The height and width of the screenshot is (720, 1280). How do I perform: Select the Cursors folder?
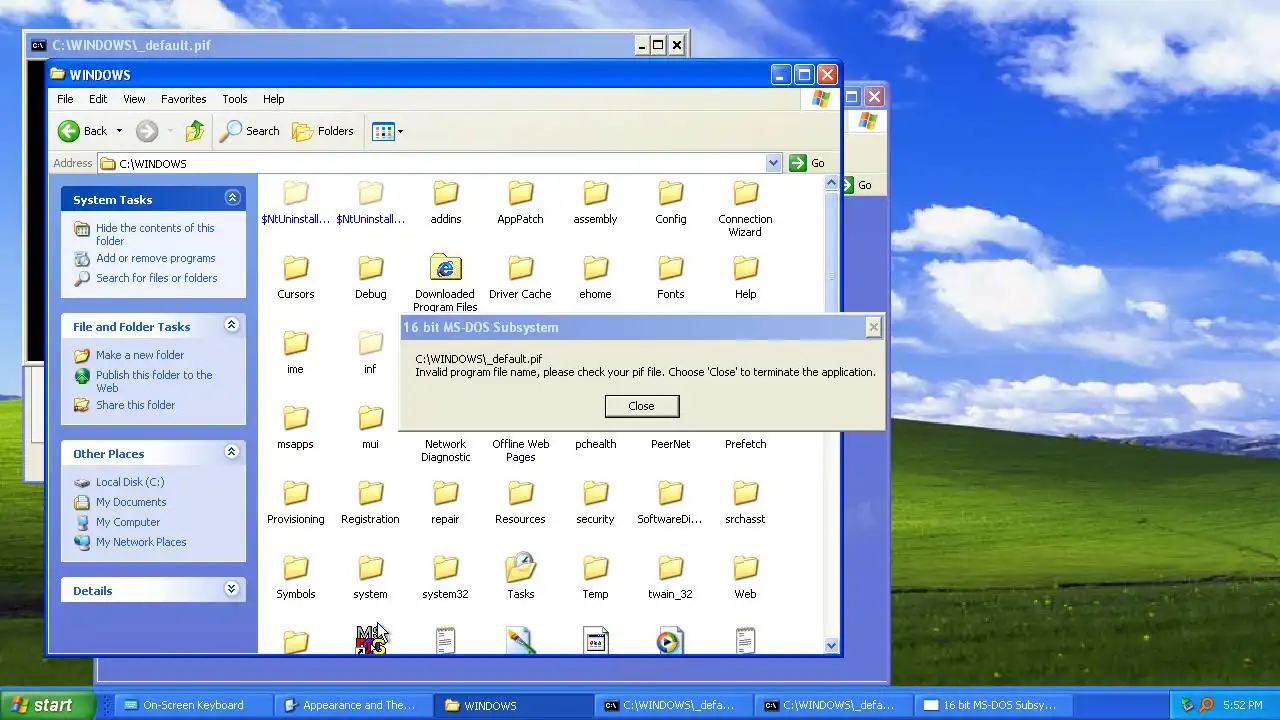click(295, 278)
